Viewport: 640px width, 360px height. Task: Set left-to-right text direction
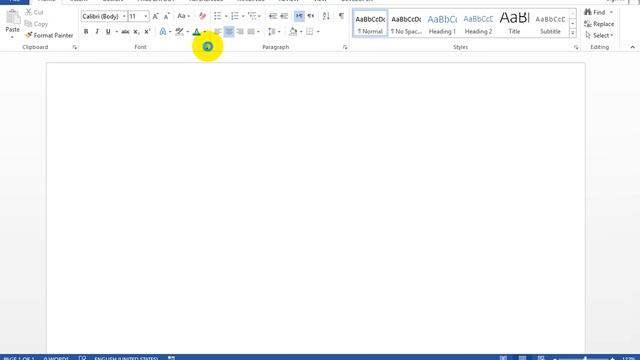[x=299, y=16]
